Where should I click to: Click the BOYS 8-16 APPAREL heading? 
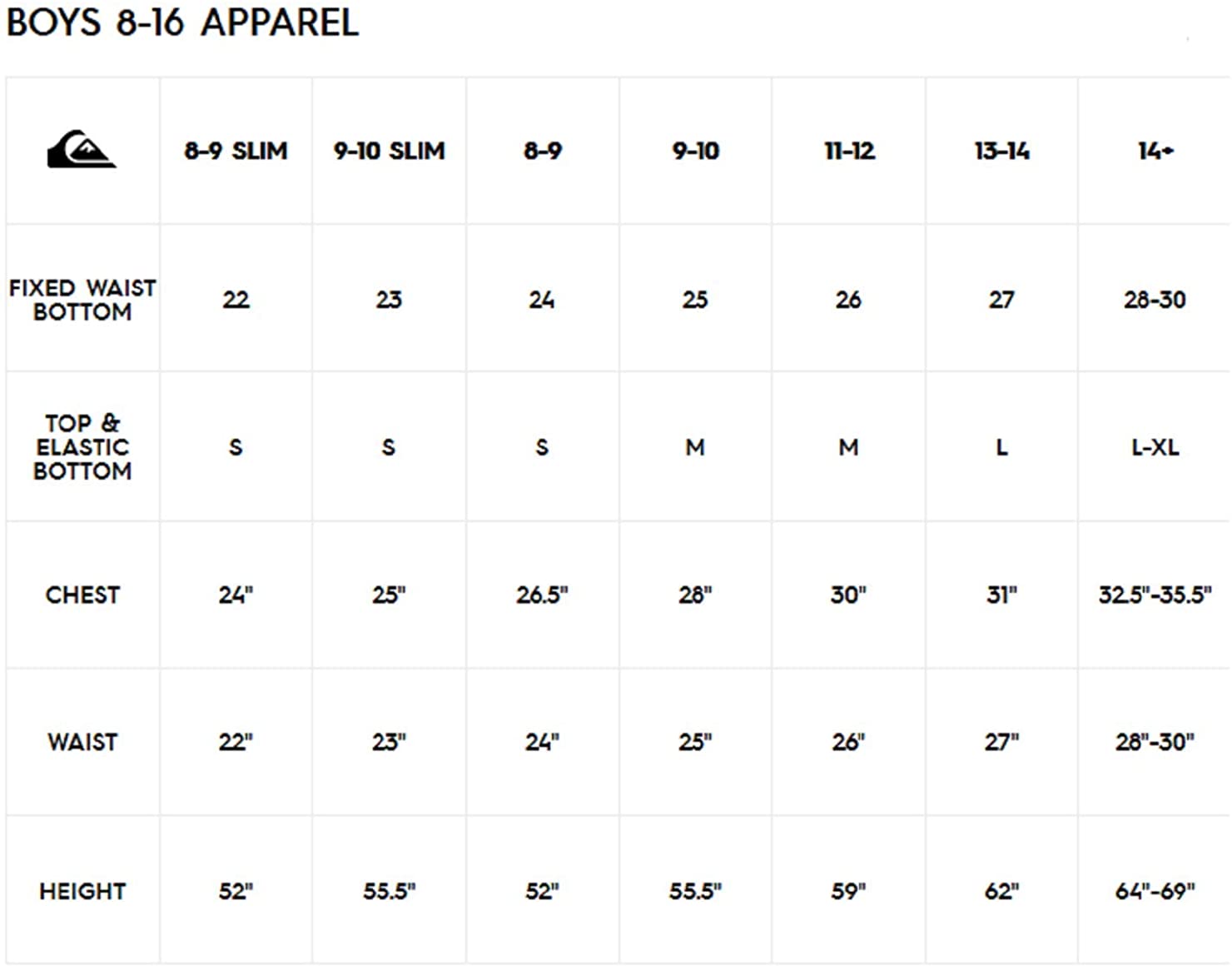pos(182,22)
